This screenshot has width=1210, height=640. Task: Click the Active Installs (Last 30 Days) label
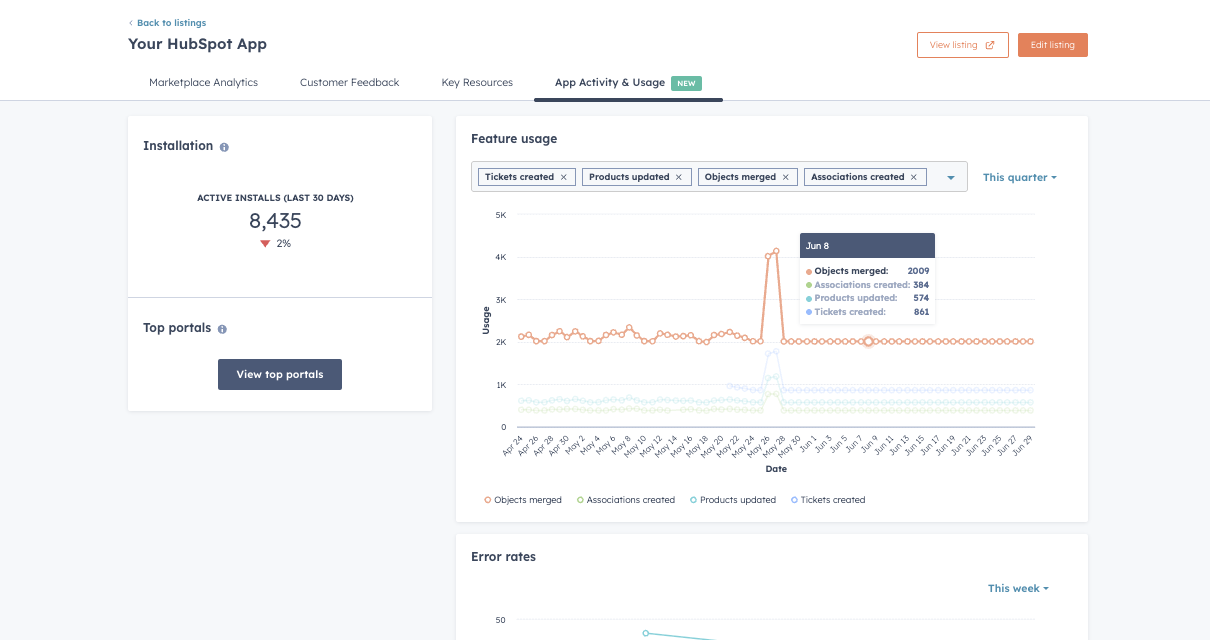pyautogui.click(x=275, y=198)
